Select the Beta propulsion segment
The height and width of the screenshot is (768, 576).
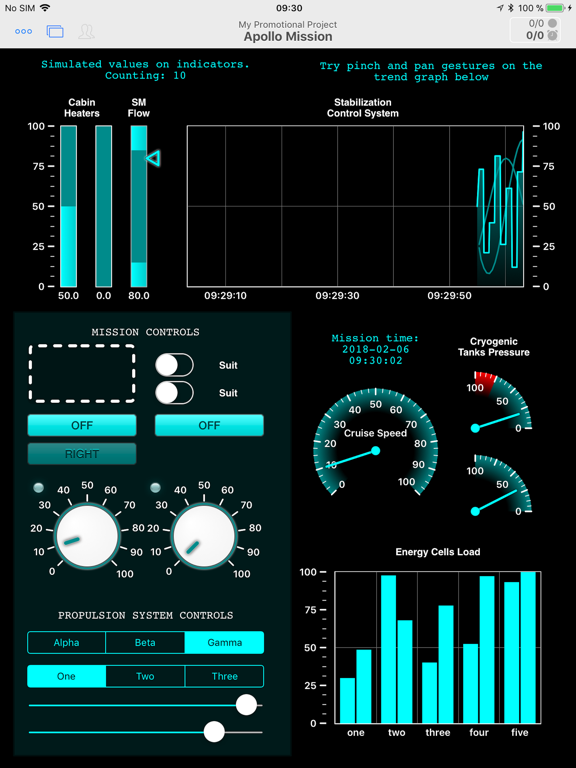click(x=145, y=643)
